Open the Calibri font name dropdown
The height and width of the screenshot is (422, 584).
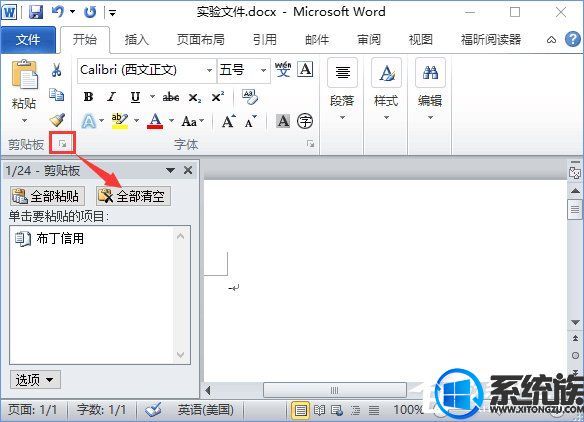pos(210,70)
